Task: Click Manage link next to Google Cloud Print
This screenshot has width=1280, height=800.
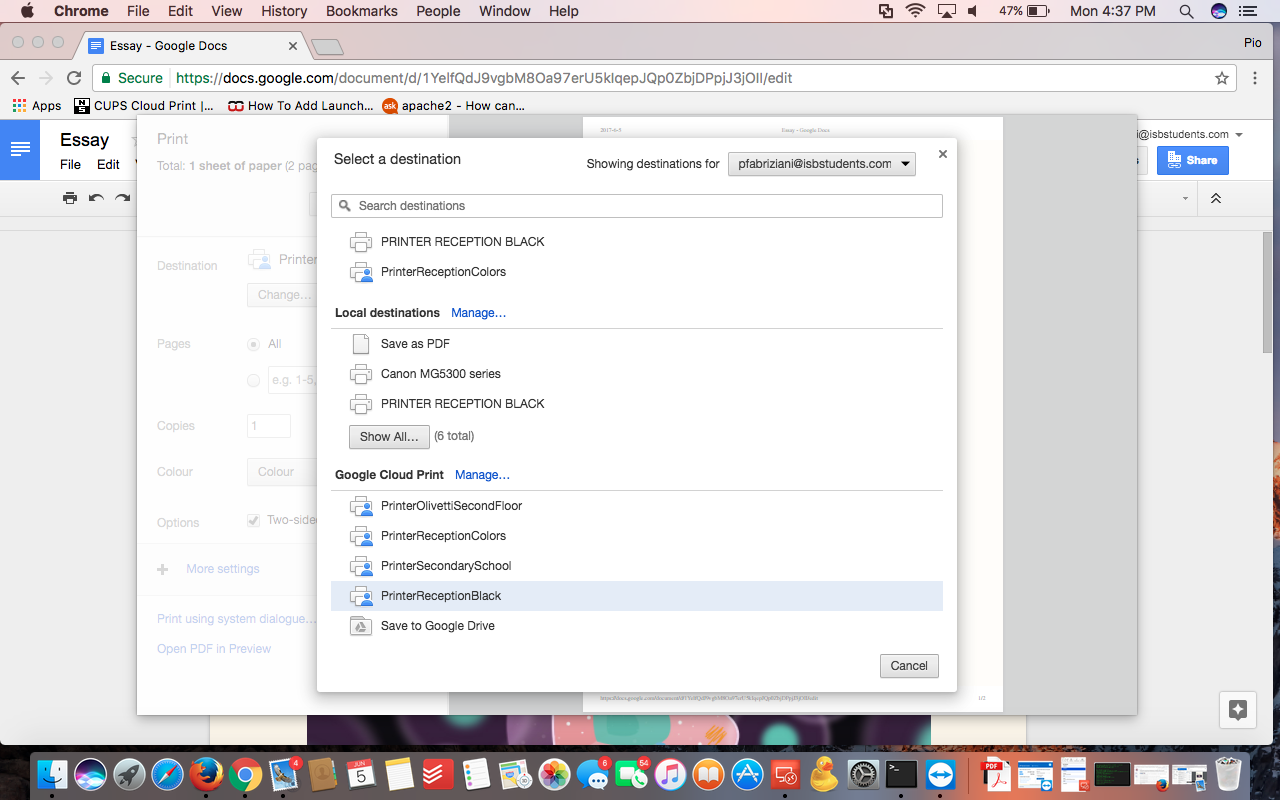Action: click(482, 475)
